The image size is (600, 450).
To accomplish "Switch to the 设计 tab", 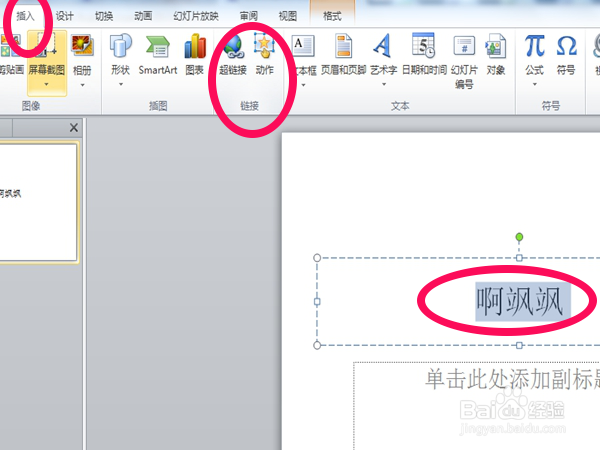I will pyautogui.click(x=65, y=16).
